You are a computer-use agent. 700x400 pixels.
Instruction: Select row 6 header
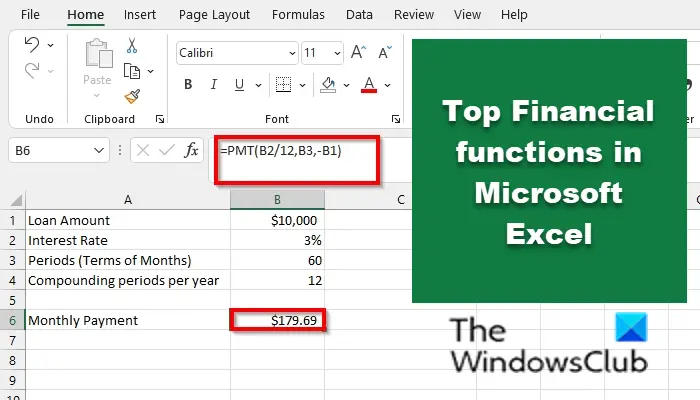pos(12,320)
